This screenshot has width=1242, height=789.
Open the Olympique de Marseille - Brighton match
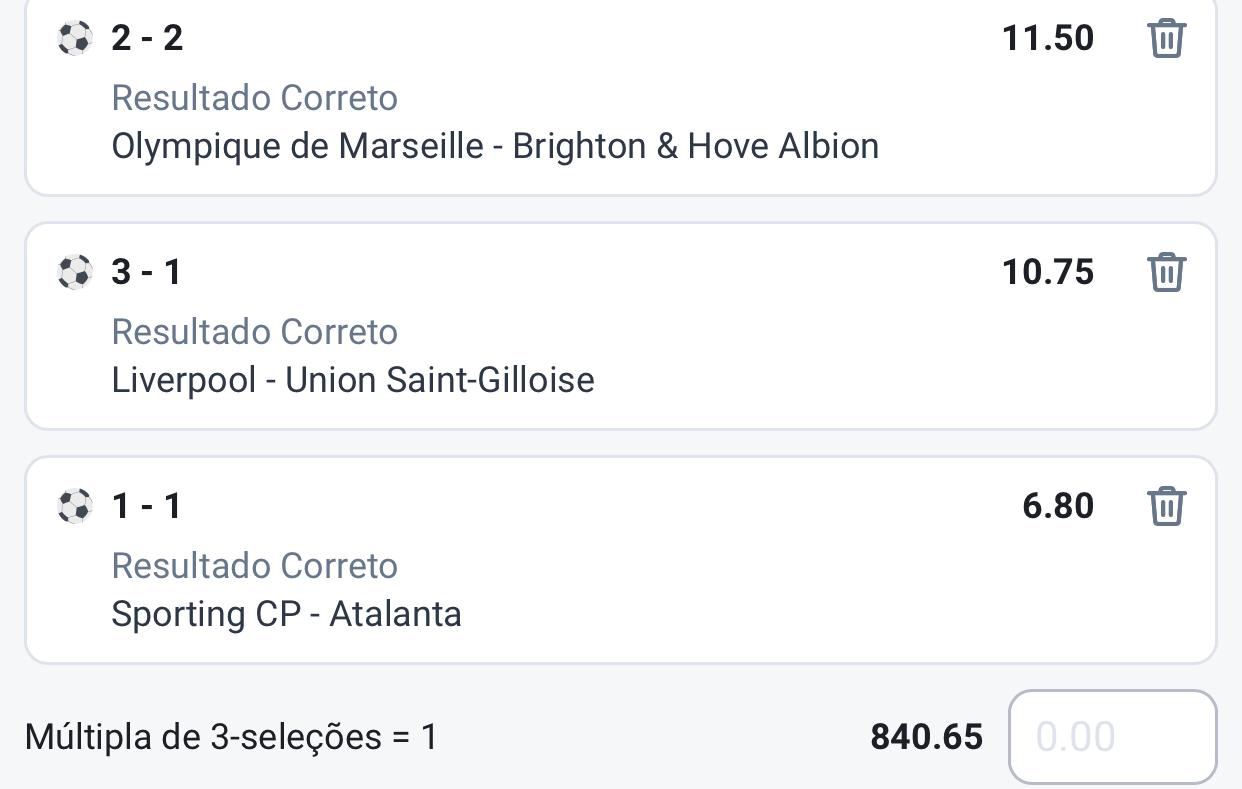495,146
